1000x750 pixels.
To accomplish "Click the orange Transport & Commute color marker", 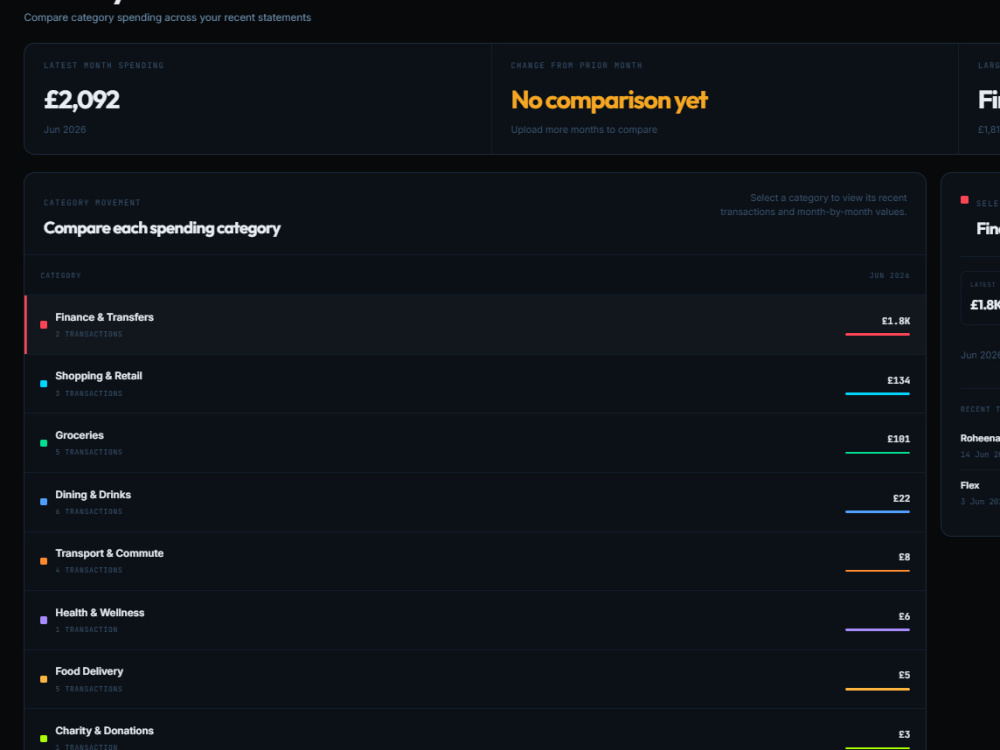I will pos(43,561).
